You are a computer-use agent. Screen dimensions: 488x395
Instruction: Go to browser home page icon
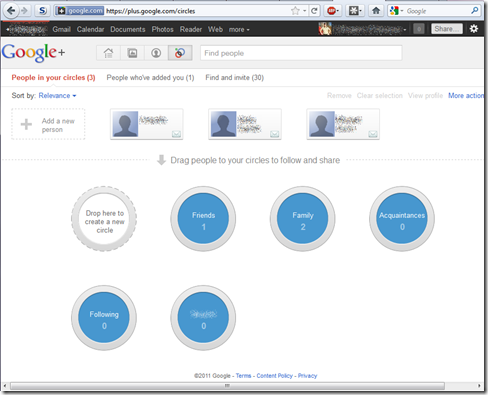click(376, 11)
